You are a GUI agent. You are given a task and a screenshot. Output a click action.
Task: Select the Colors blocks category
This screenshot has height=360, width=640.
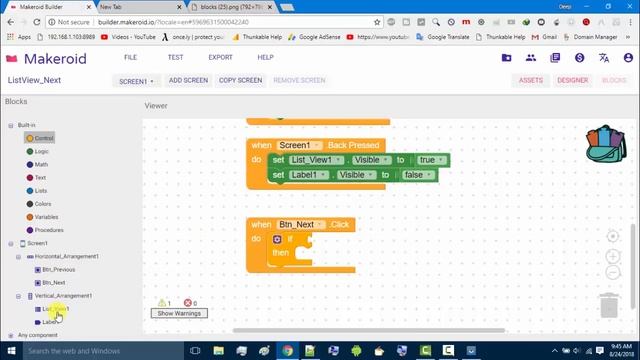point(39,204)
